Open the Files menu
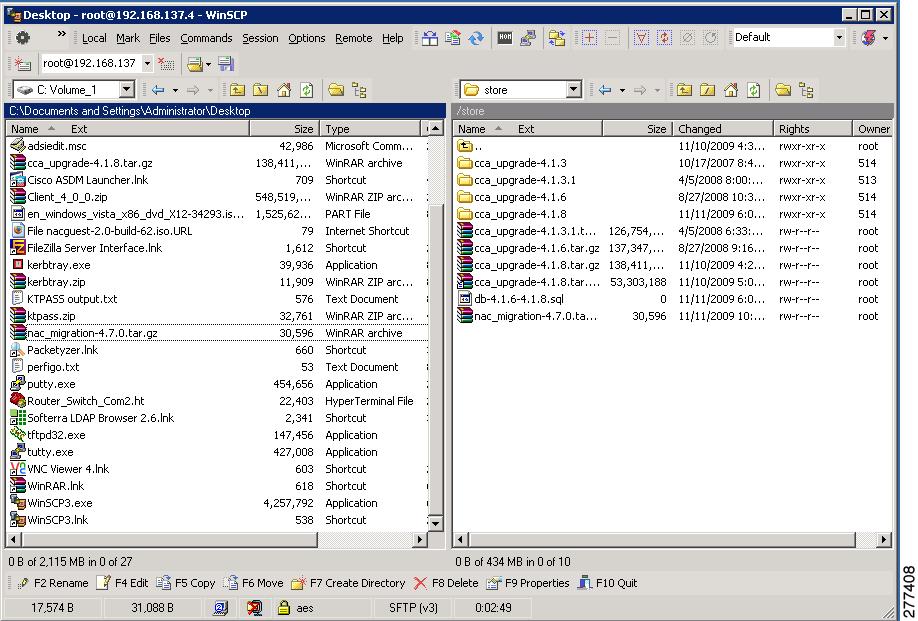This screenshot has height=621, width=918. tap(159, 38)
